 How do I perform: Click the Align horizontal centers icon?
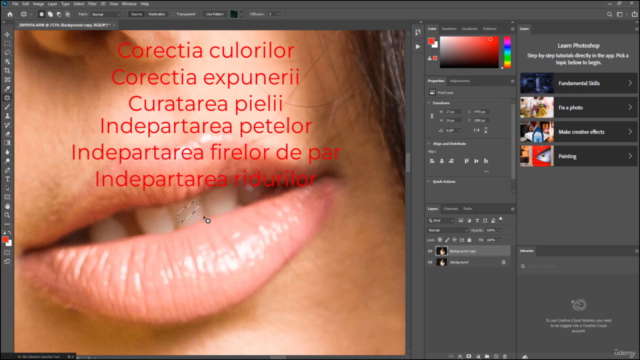click(x=442, y=161)
